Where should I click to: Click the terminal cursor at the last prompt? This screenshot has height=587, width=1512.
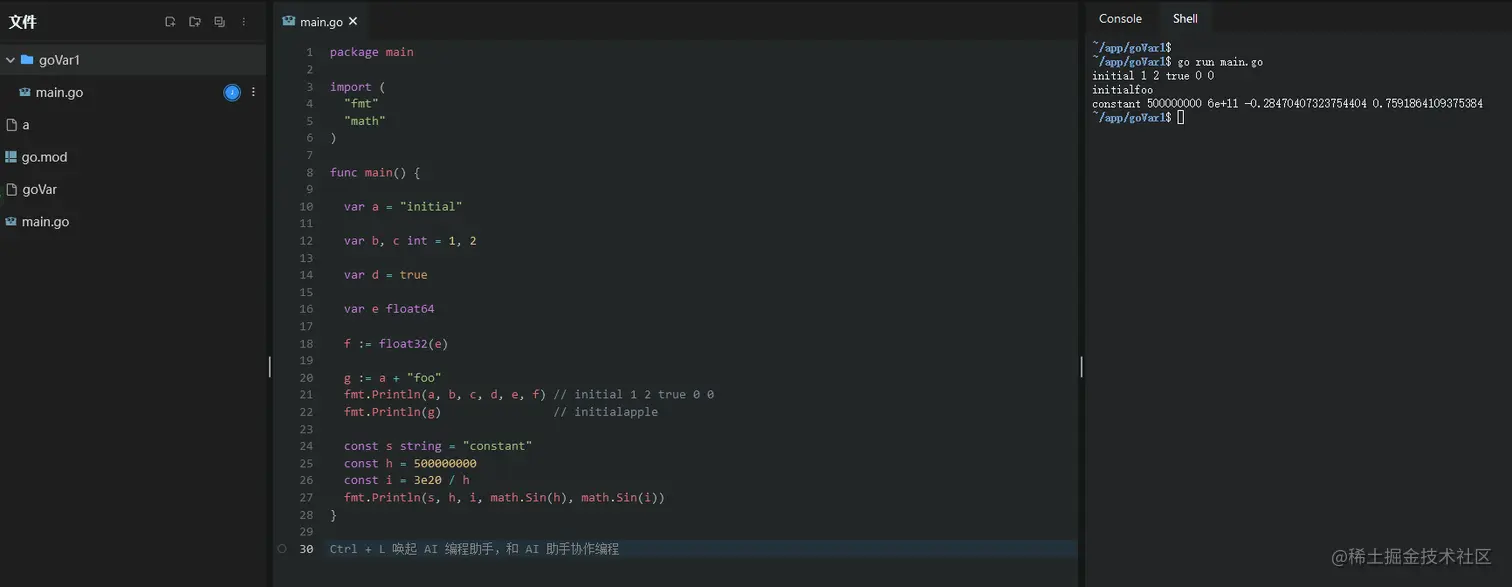(x=1181, y=118)
